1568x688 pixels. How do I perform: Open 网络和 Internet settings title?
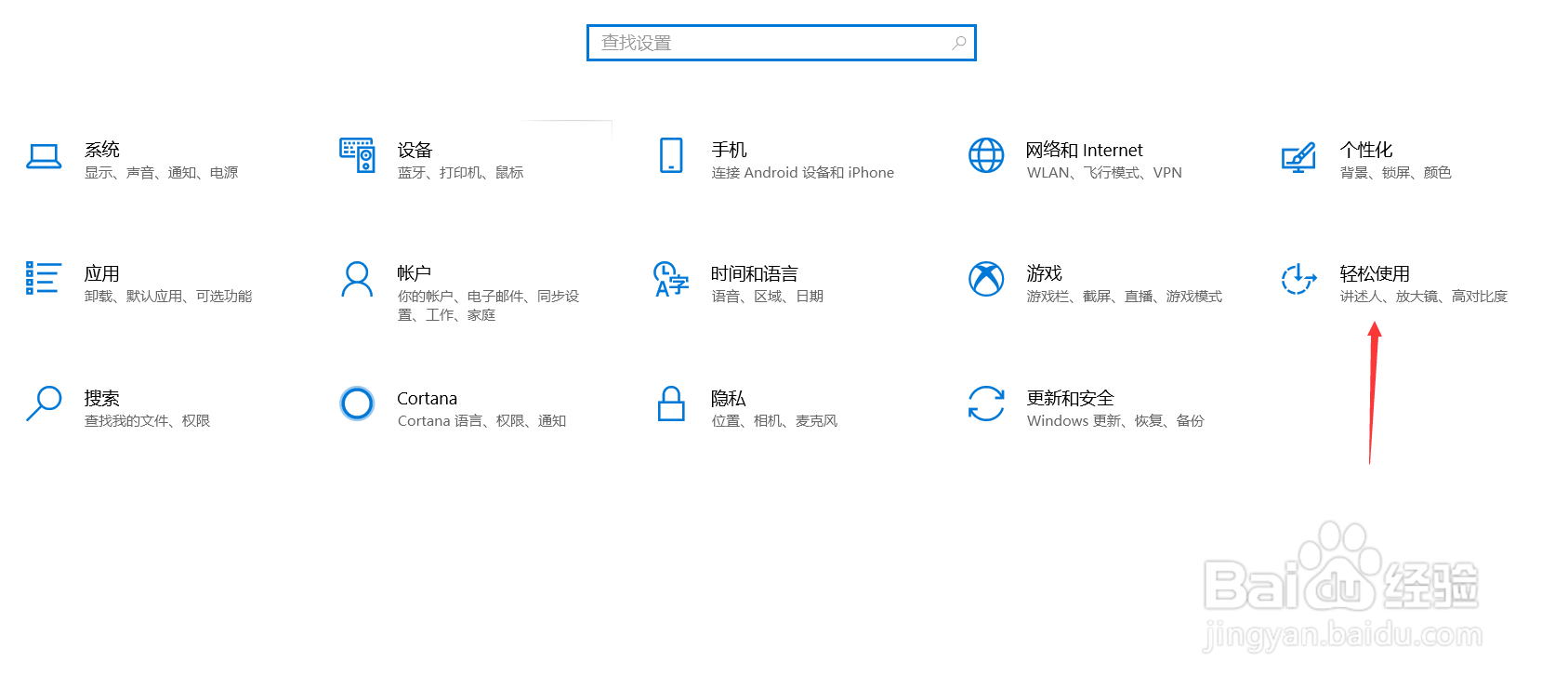click(1085, 150)
